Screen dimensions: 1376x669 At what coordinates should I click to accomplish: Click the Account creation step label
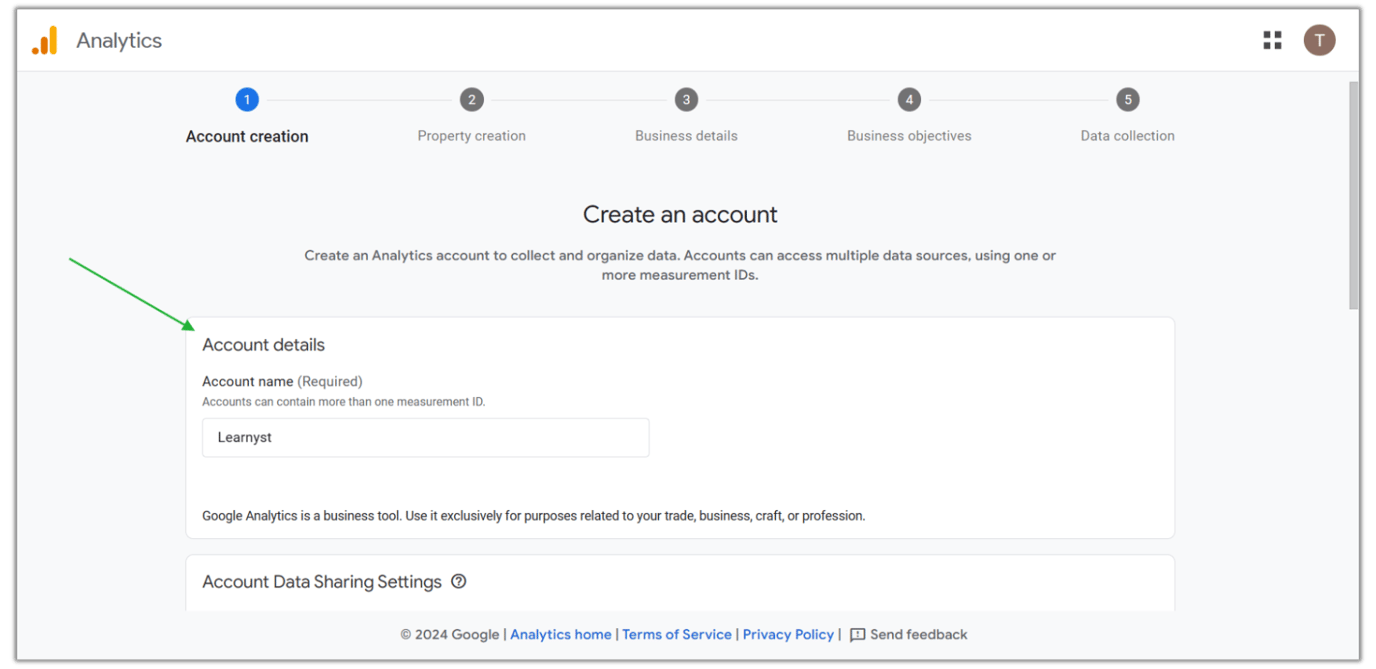(247, 136)
